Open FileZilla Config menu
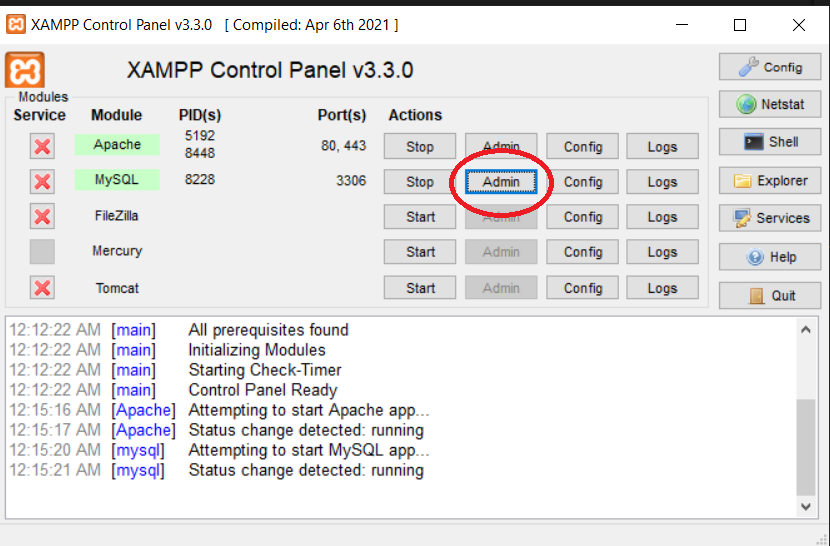 tap(582, 217)
